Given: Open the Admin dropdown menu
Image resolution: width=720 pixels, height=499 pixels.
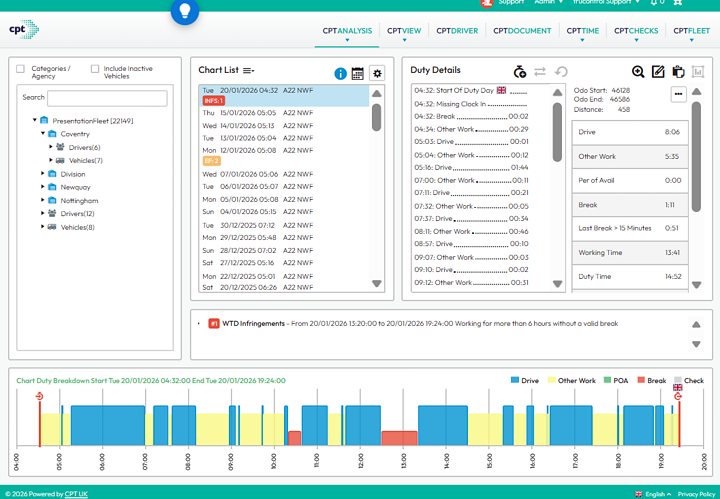Looking at the screenshot, I should 548,2.
